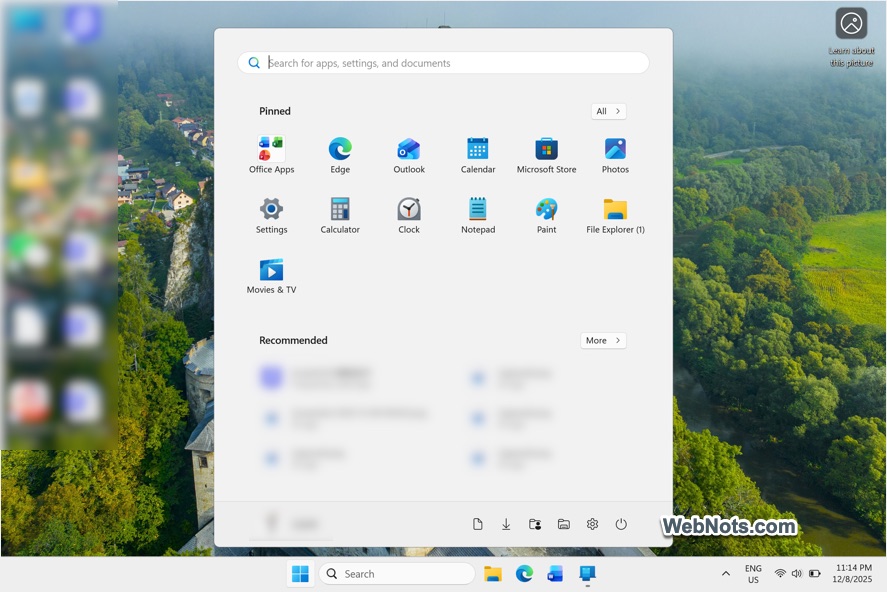Open File Explorer from the taskbar
887x592 pixels.
tap(493, 574)
